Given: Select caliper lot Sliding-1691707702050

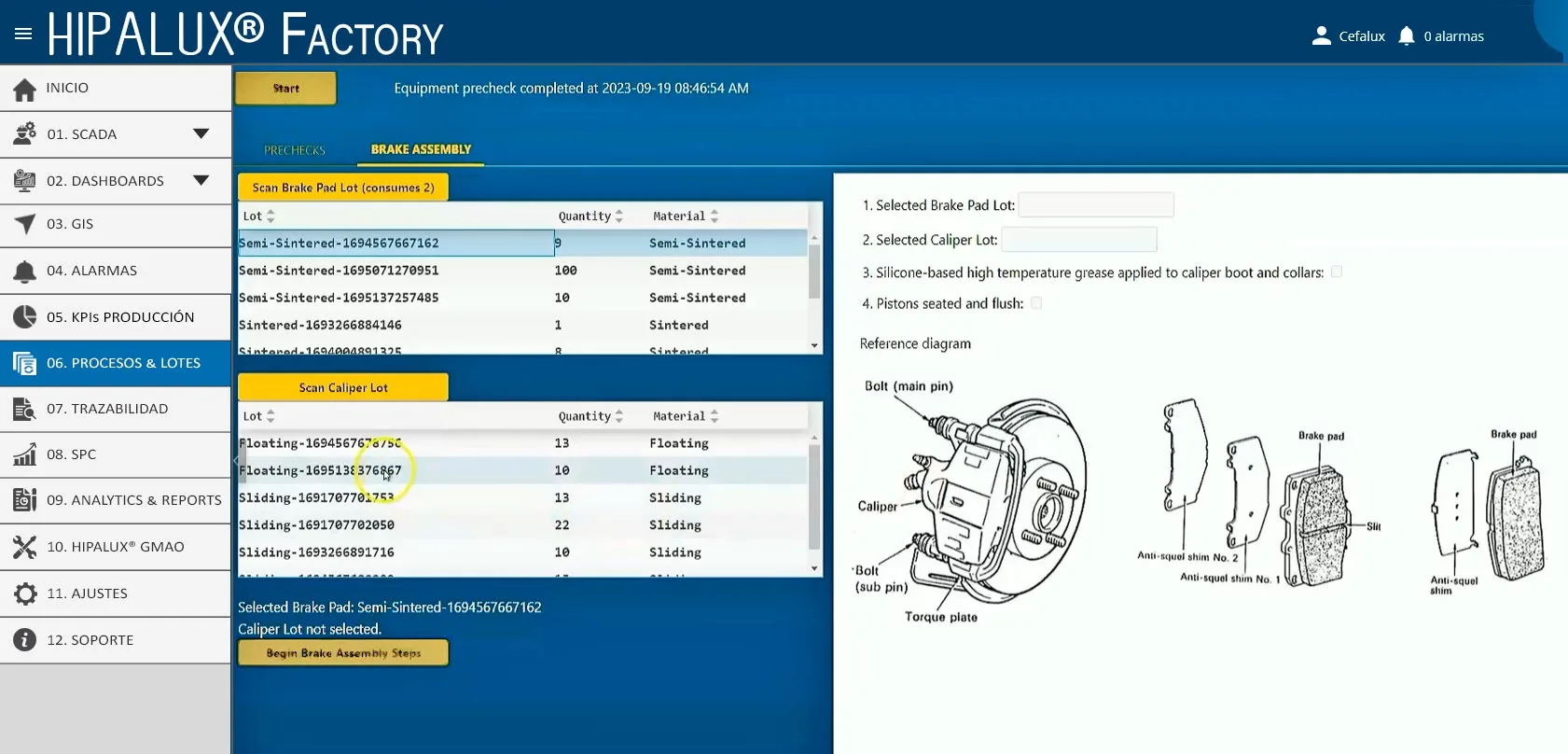Looking at the screenshot, I should (x=522, y=525).
